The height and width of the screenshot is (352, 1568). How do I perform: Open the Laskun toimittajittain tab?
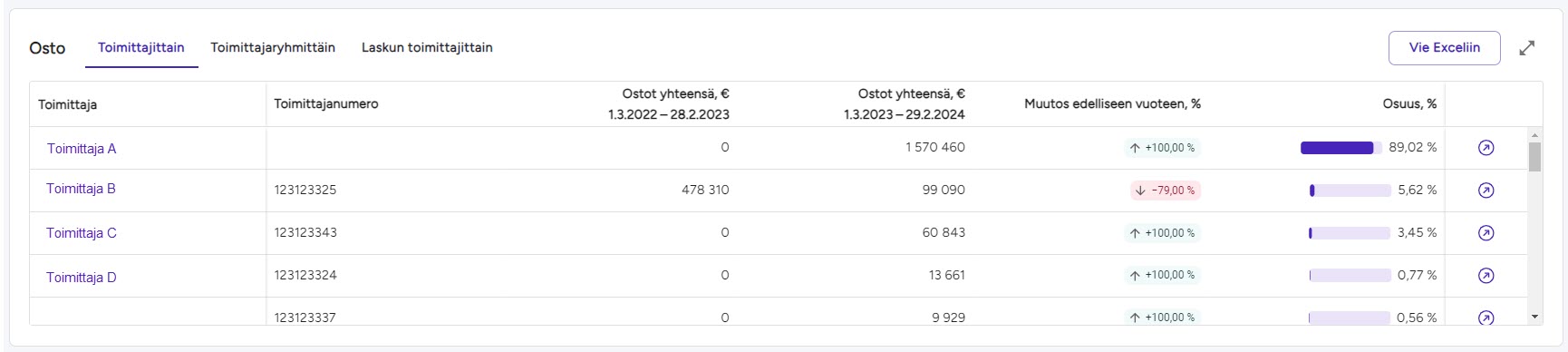427,47
